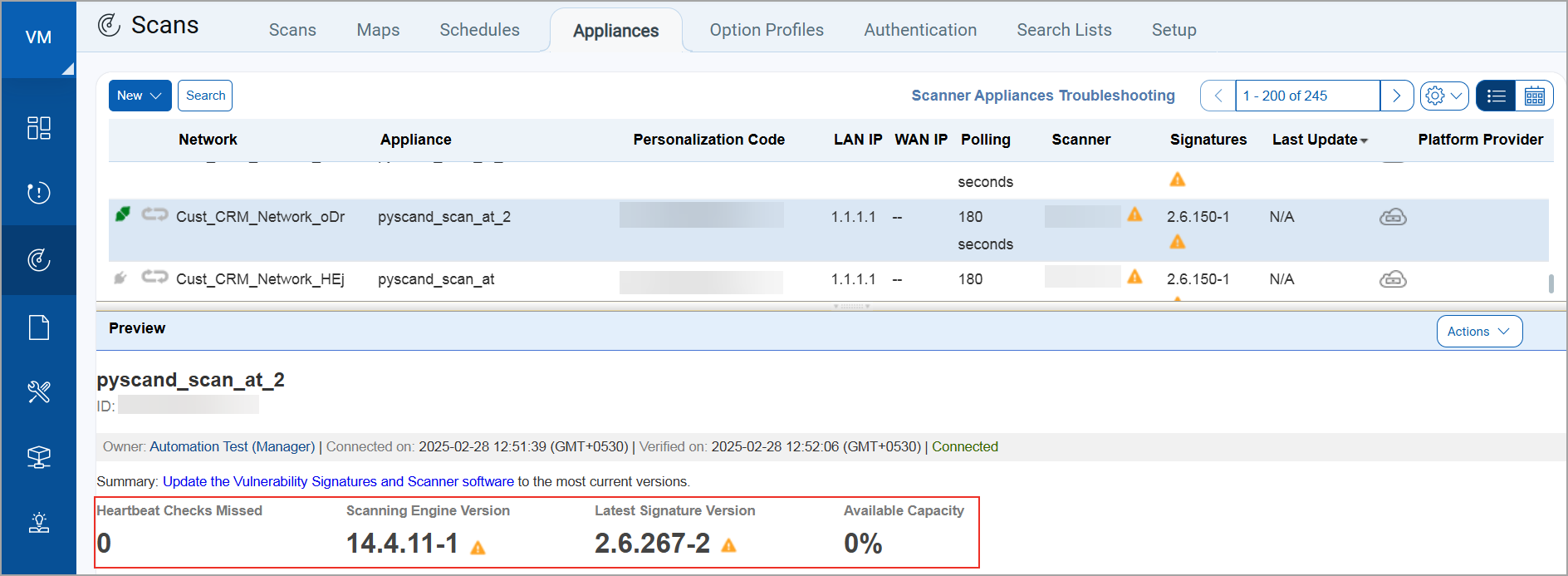Click the lightbulb knowledge icon in sidebar

(39, 522)
